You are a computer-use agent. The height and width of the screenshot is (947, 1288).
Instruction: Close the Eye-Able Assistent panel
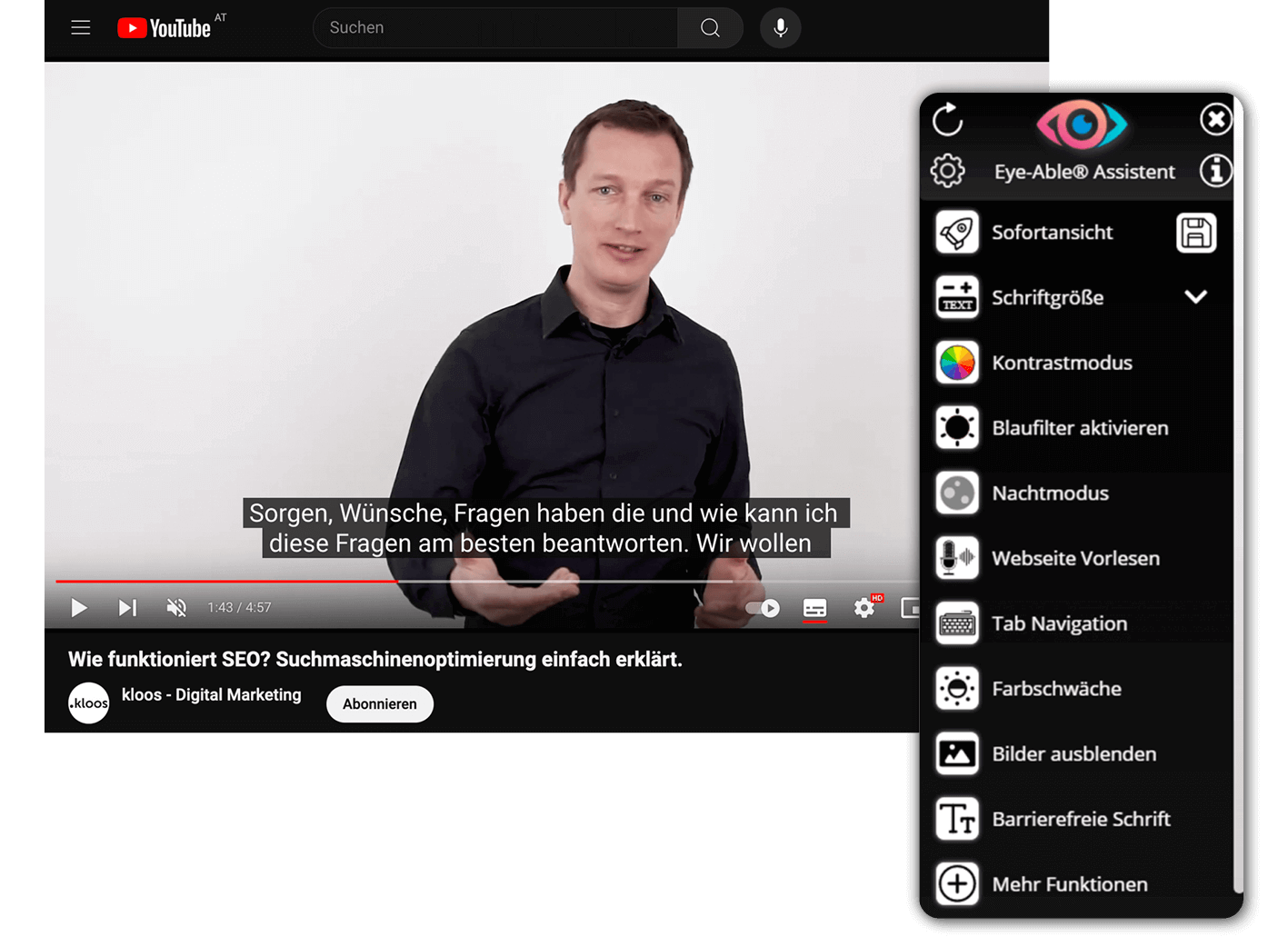(x=1215, y=119)
